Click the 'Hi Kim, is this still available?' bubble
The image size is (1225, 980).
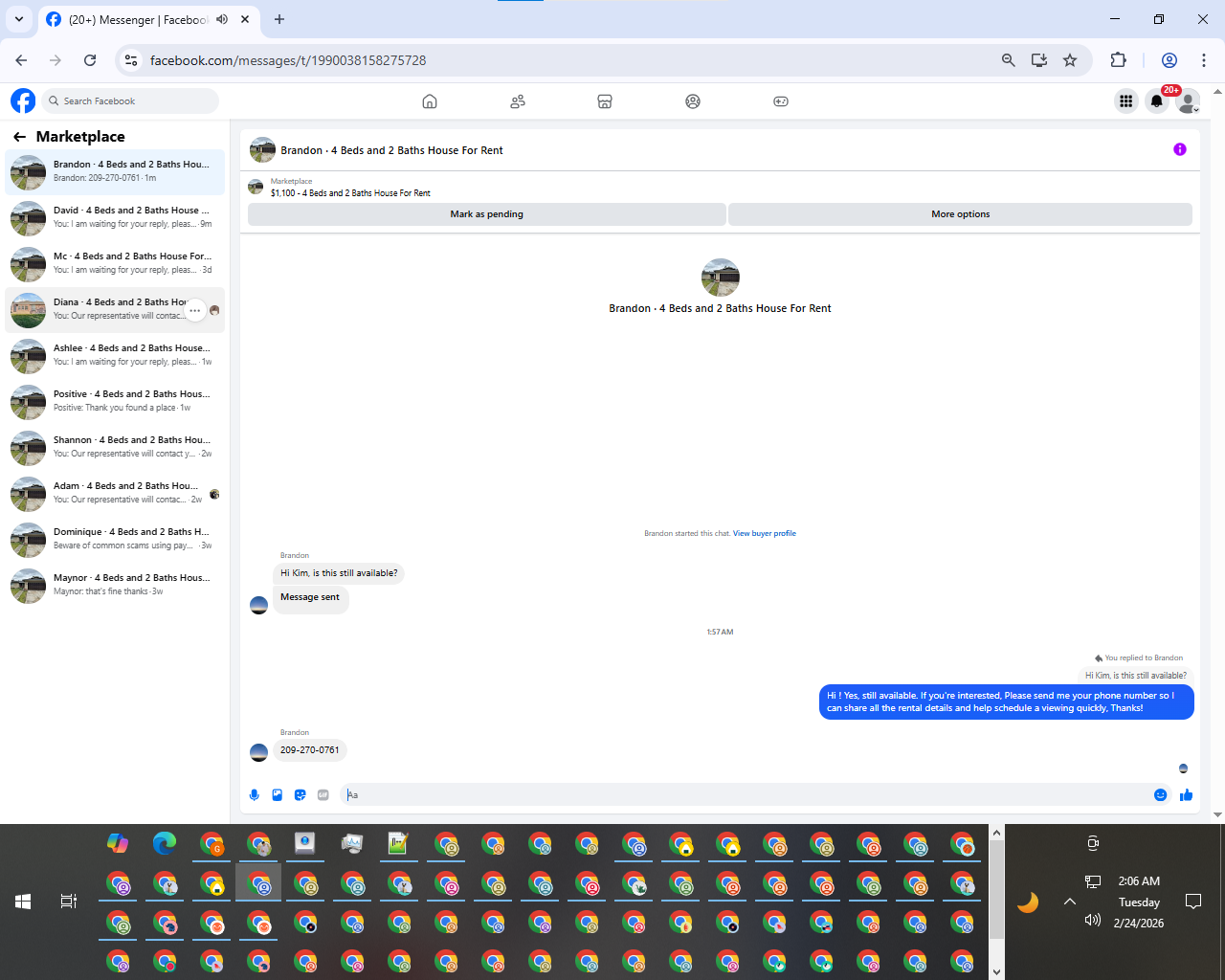tap(339, 573)
